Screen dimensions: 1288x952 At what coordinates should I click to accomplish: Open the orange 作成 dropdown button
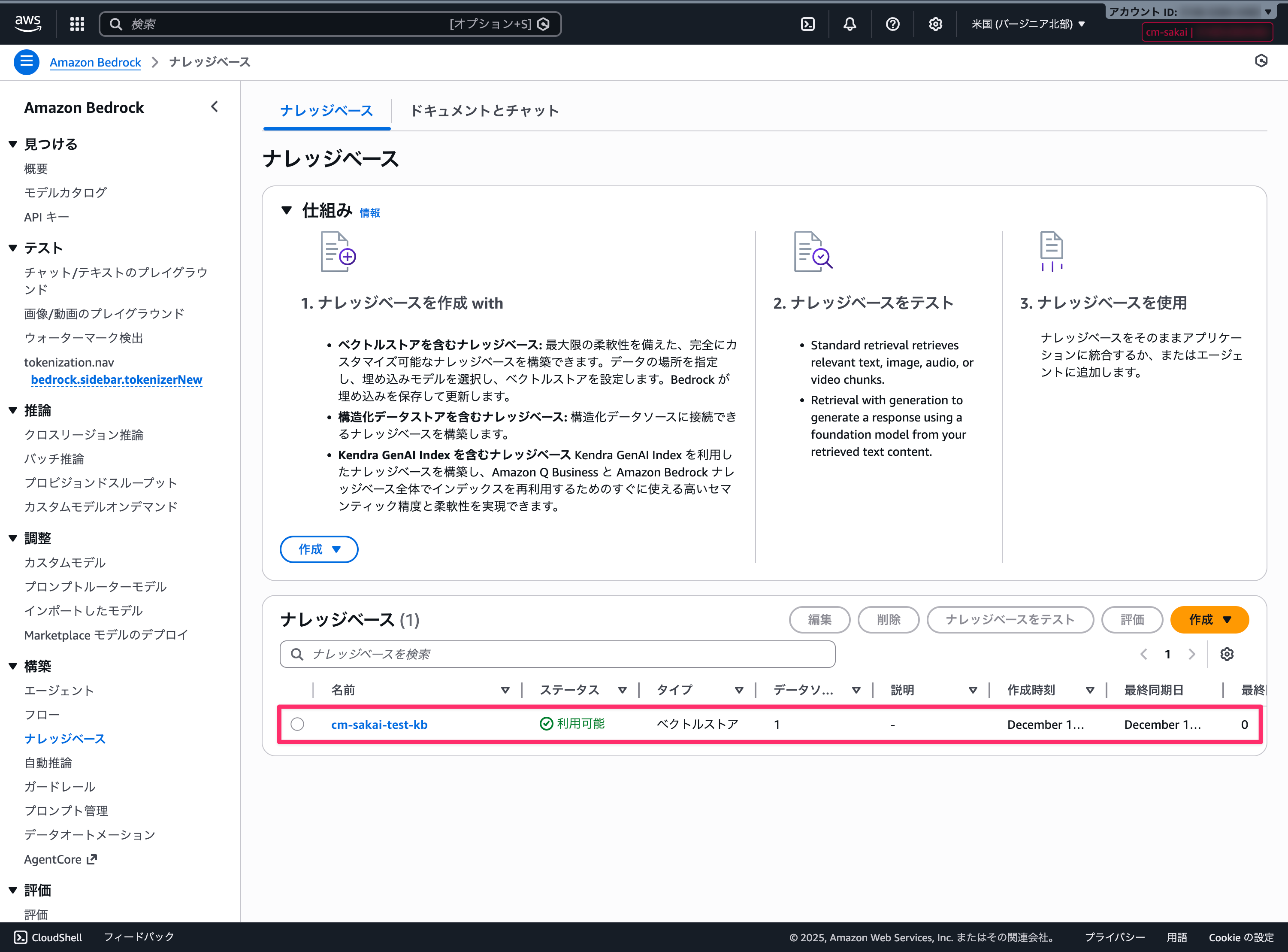(1209, 619)
